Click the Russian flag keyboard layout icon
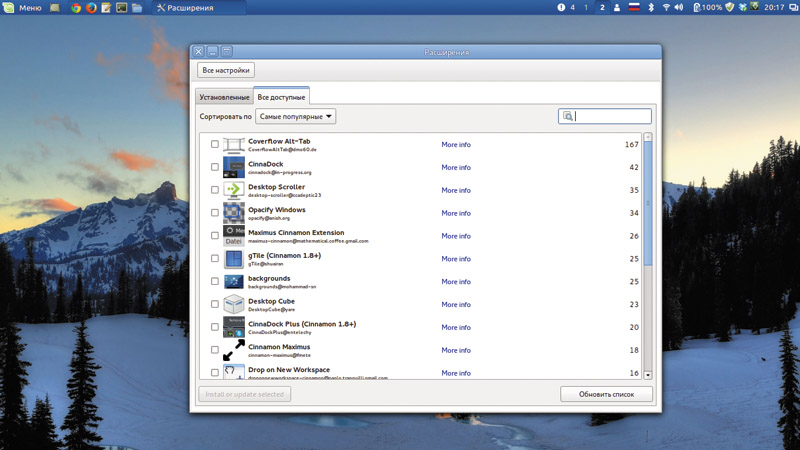The width and height of the screenshot is (800, 450). [x=634, y=8]
